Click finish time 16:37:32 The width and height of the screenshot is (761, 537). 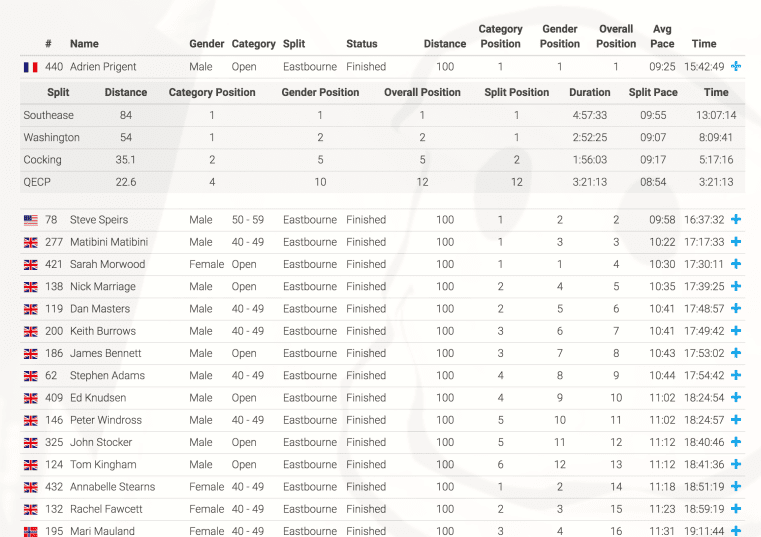(704, 219)
